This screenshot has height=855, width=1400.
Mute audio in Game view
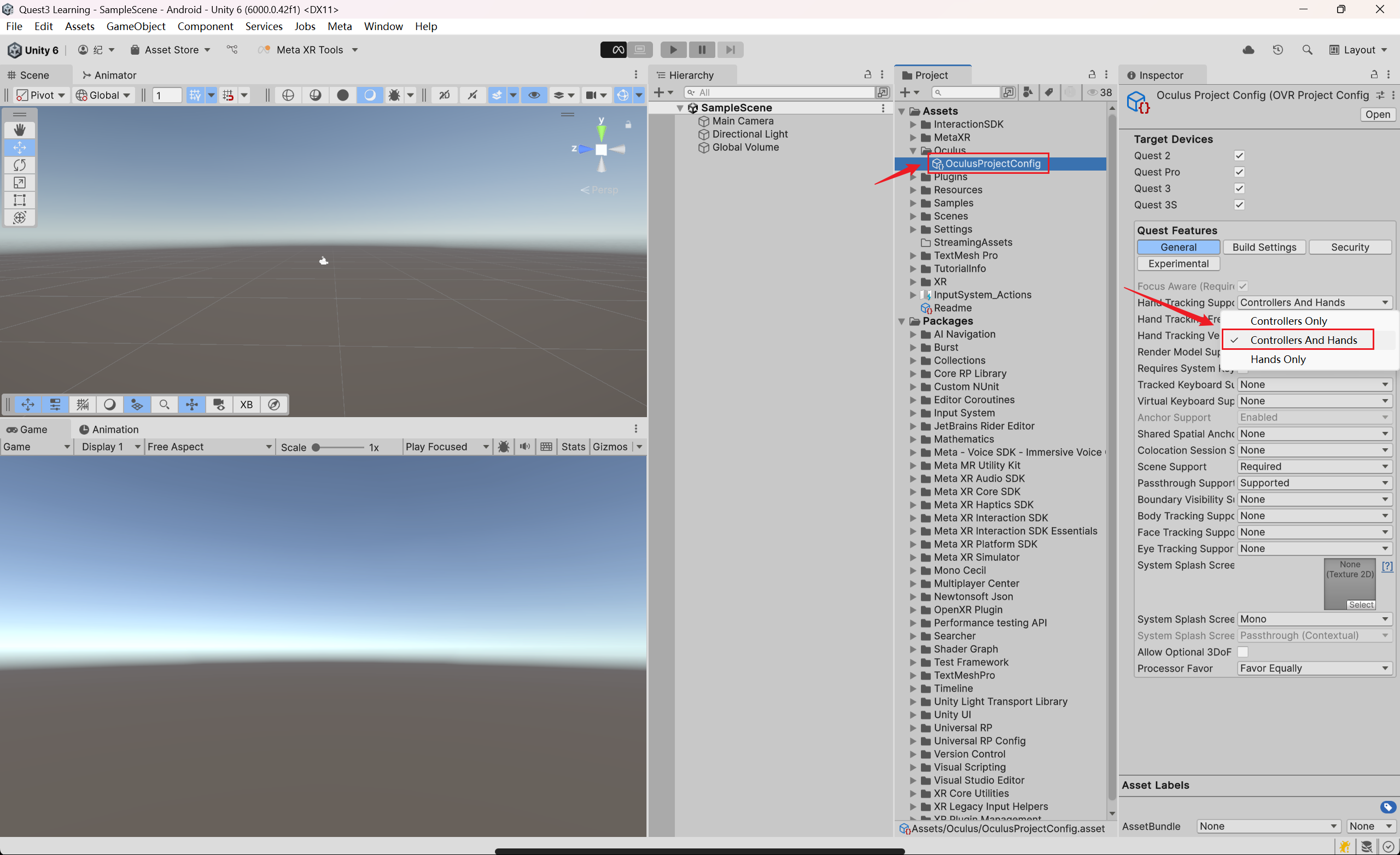(x=525, y=447)
